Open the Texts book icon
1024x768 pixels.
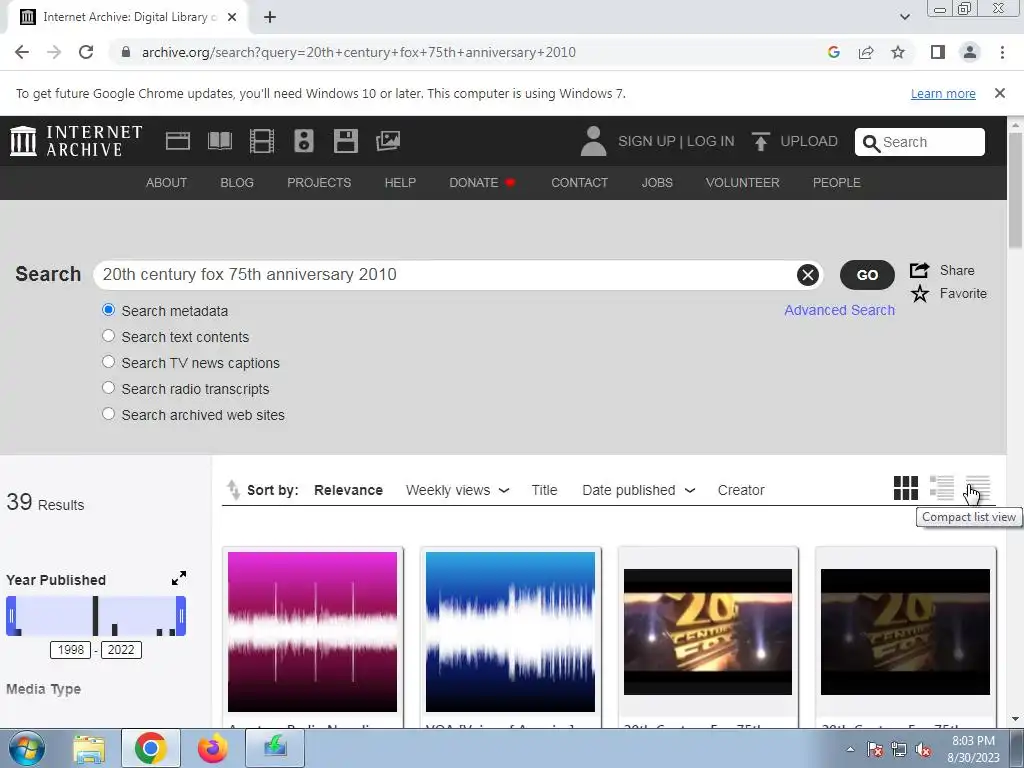[x=219, y=141]
